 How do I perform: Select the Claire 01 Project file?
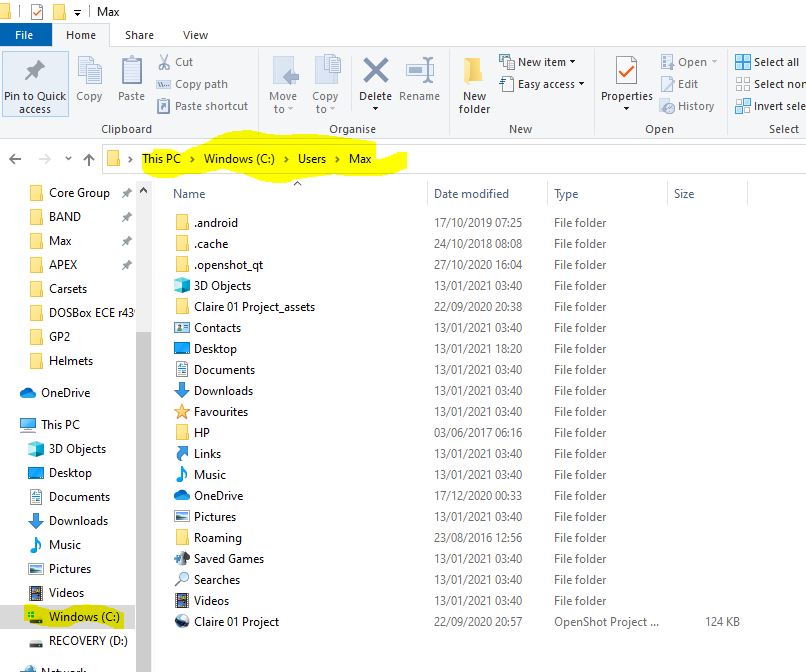pyautogui.click(x=236, y=622)
